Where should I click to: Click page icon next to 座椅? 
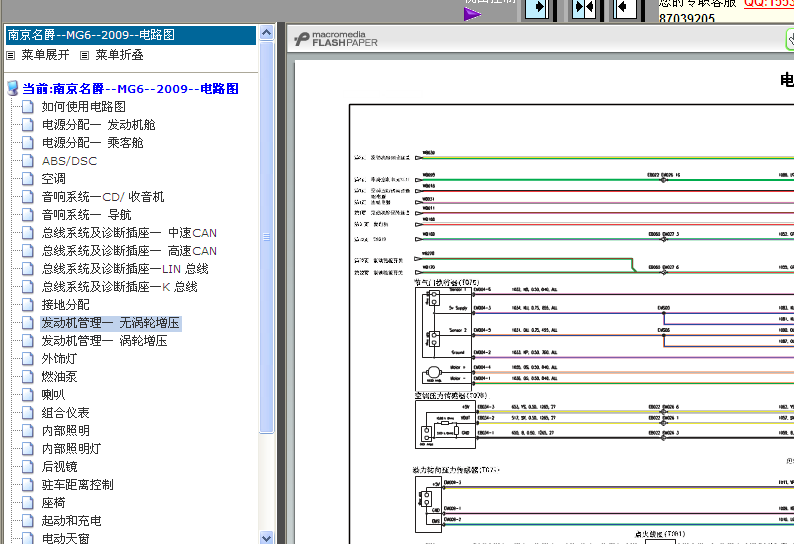28,502
